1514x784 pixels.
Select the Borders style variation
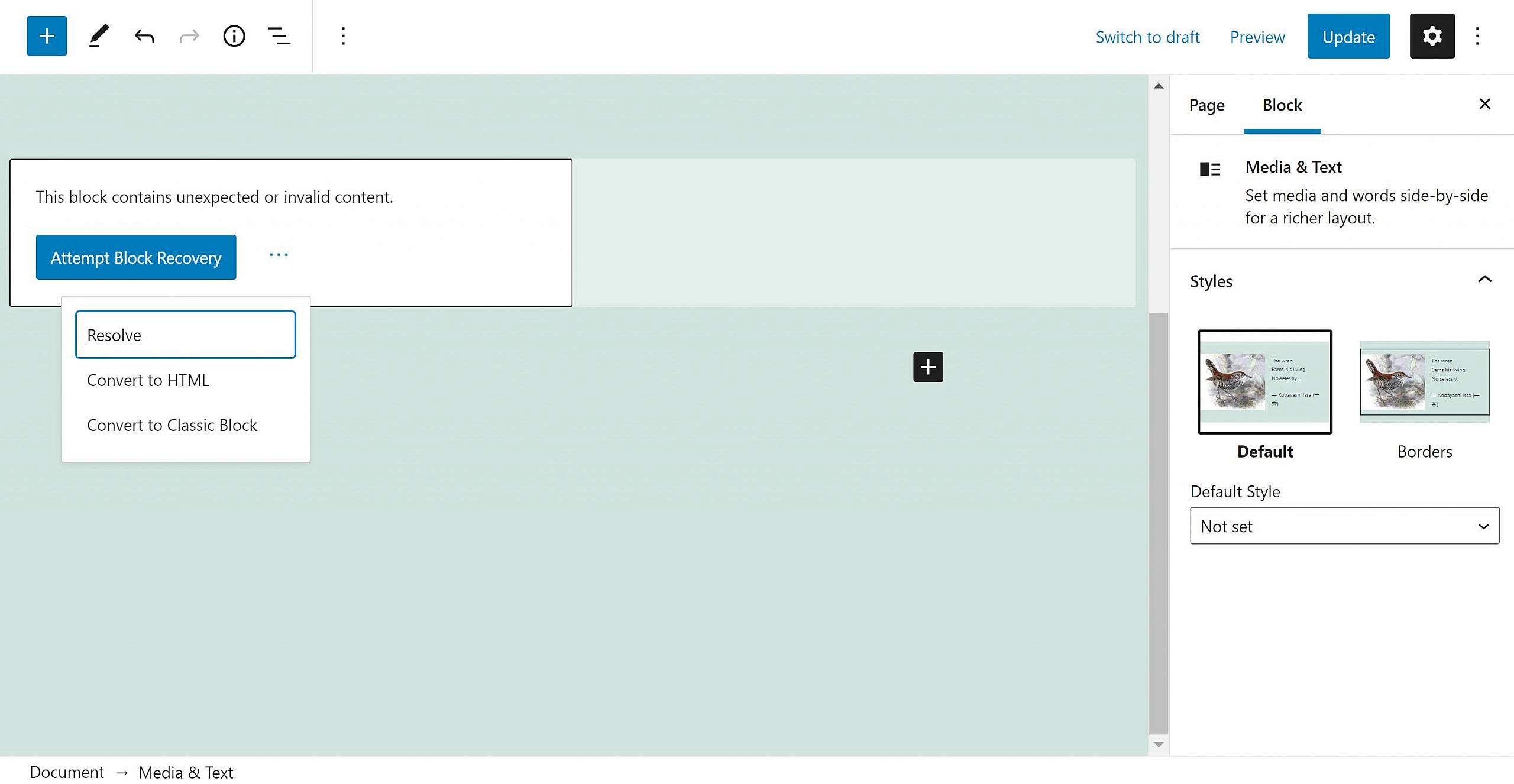coord(1425,381)
